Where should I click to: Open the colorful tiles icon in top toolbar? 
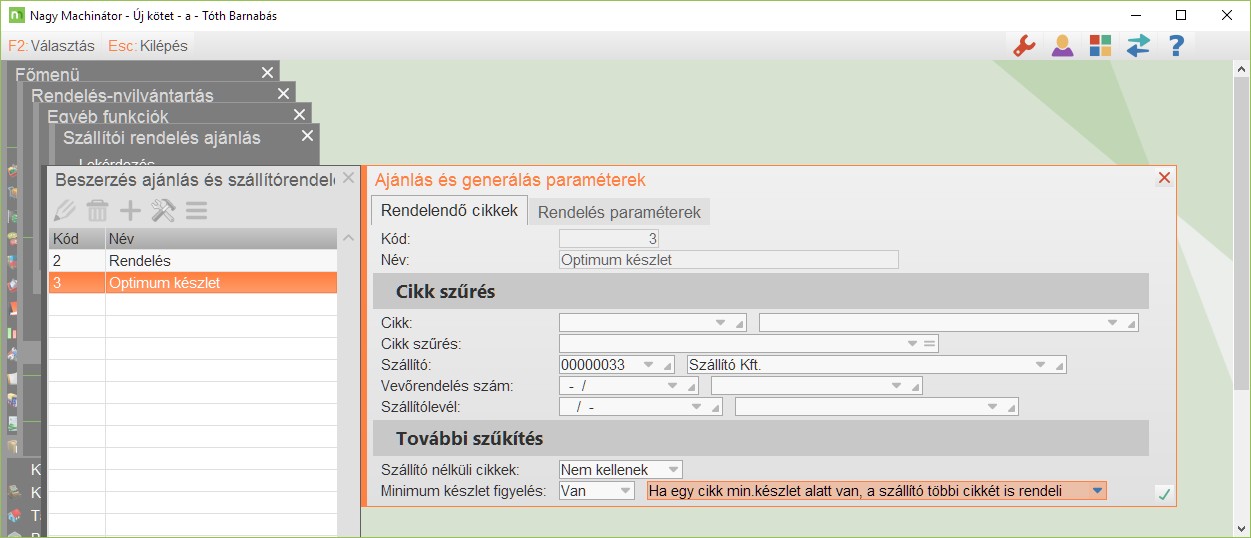[1100, 45]
